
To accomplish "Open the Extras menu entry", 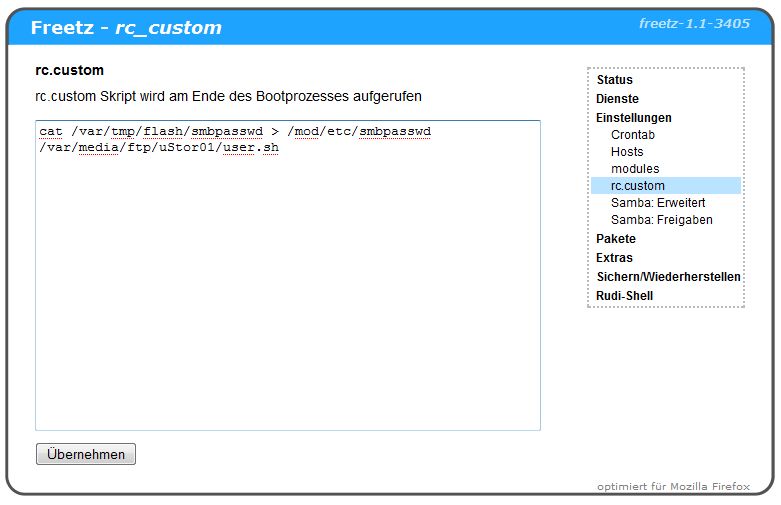I will pos(614,258).
